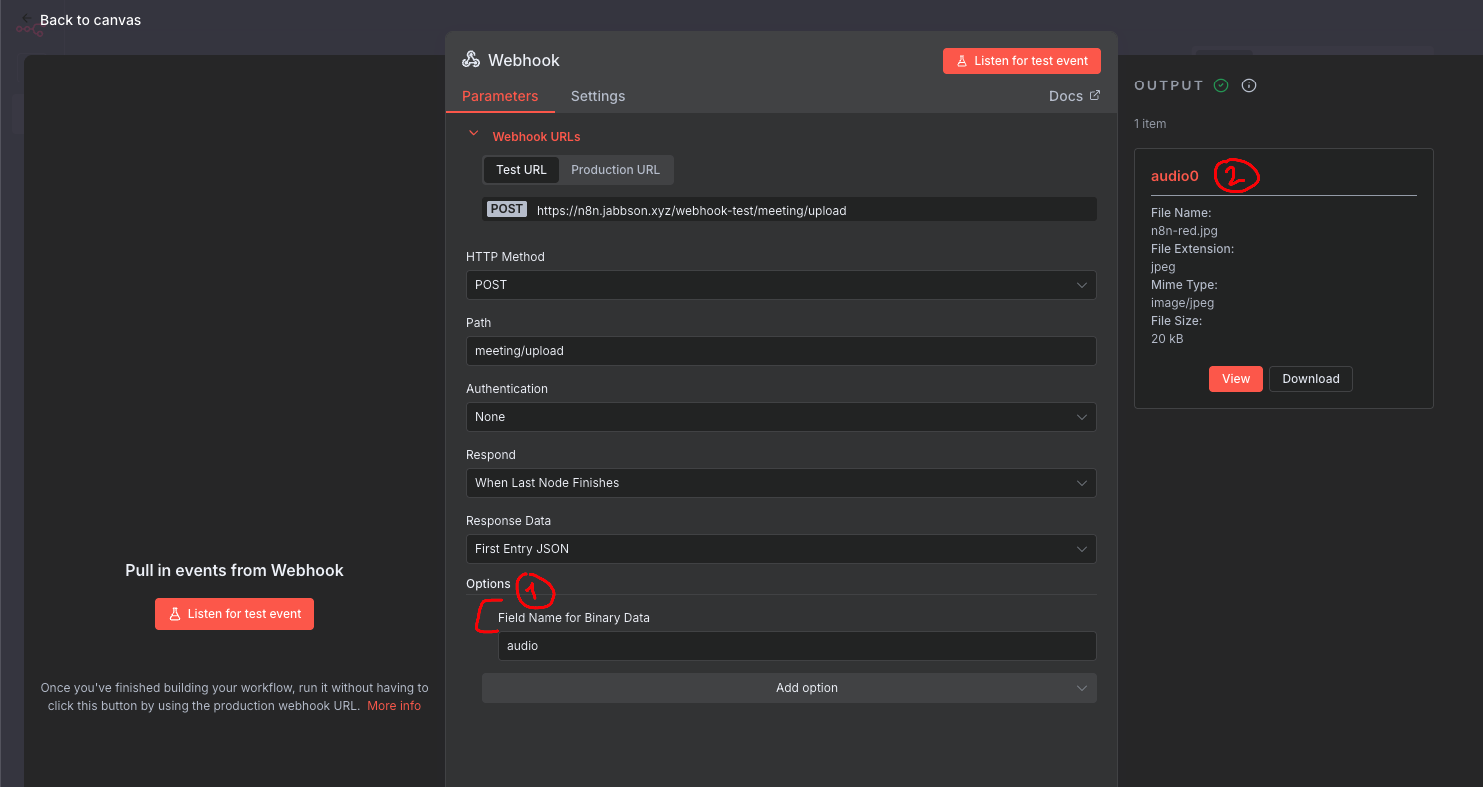This screenshot has height=787, width=1483.
Task: Click the green success check icon
Action: pos(1220,86)
